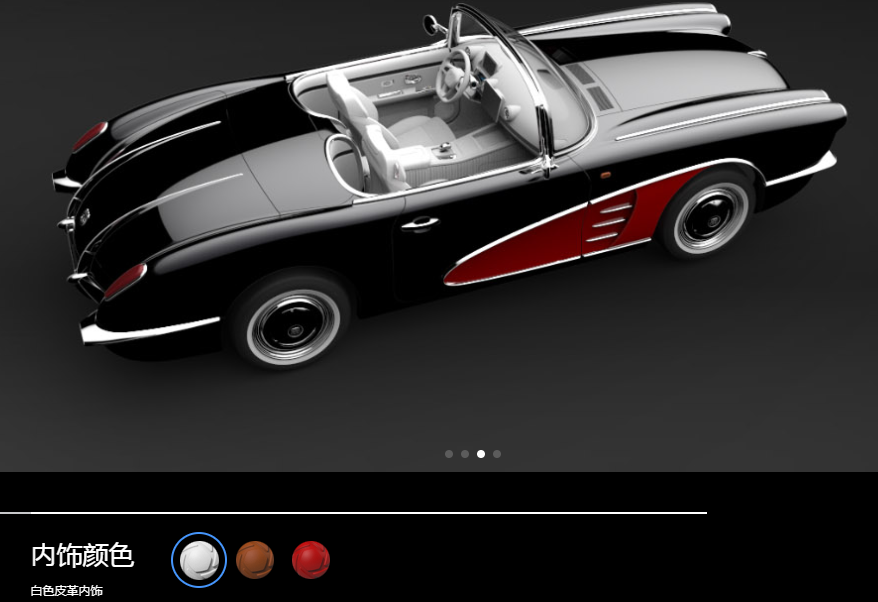Choose the brown leather interior color

[x=255, y=559]
